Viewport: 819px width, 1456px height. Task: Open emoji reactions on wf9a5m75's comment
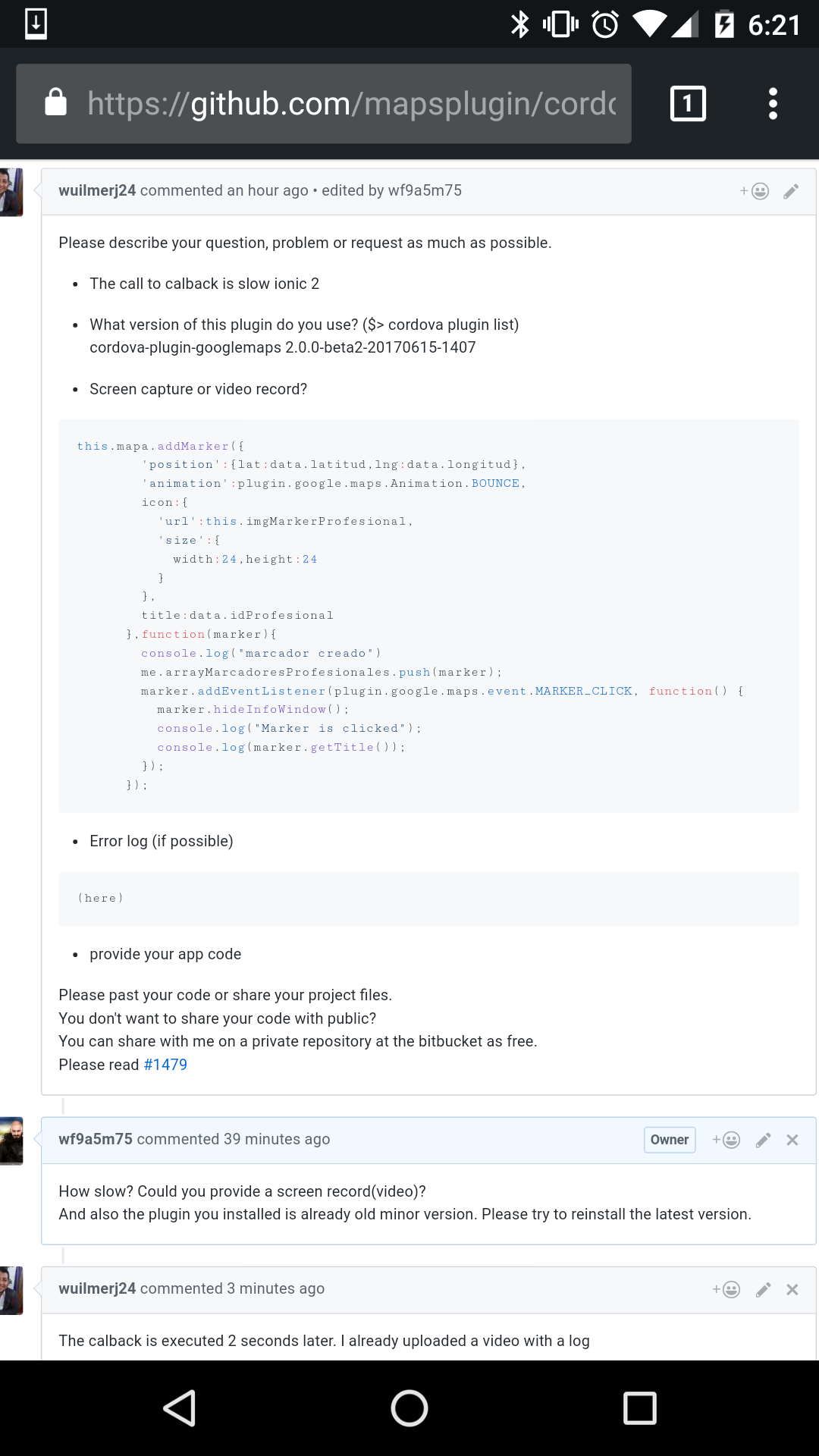(x=728, y=1140)
